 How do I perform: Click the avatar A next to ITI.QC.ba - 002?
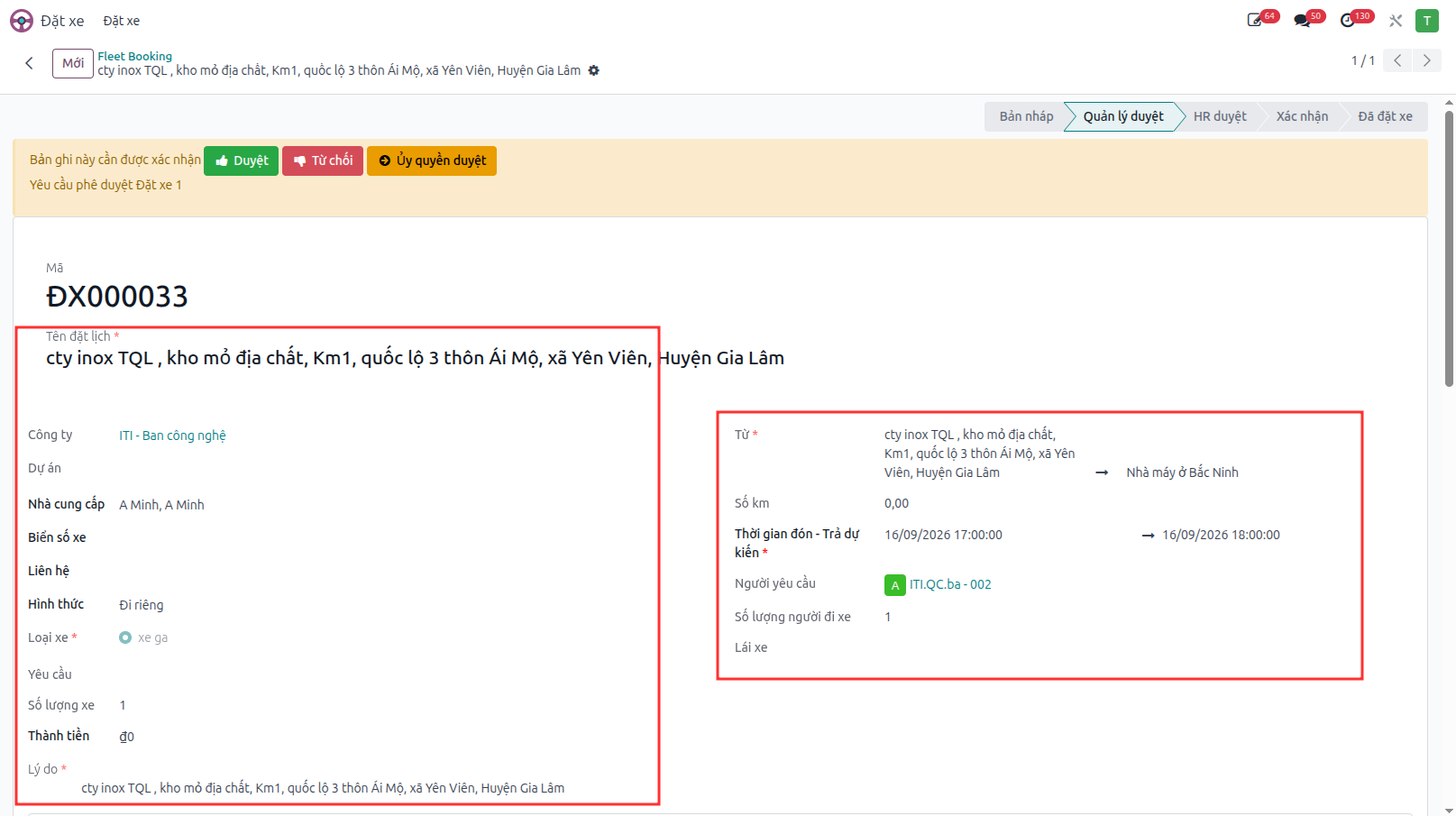pos(894,585)
